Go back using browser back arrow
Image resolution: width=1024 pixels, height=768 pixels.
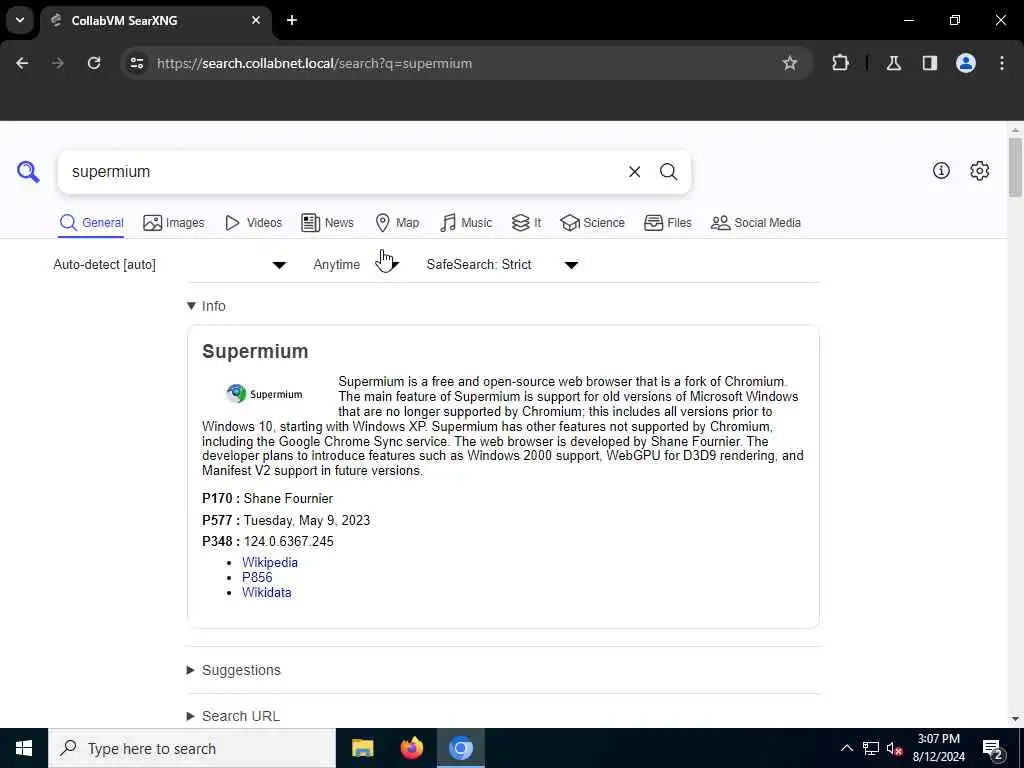point(22,63)
